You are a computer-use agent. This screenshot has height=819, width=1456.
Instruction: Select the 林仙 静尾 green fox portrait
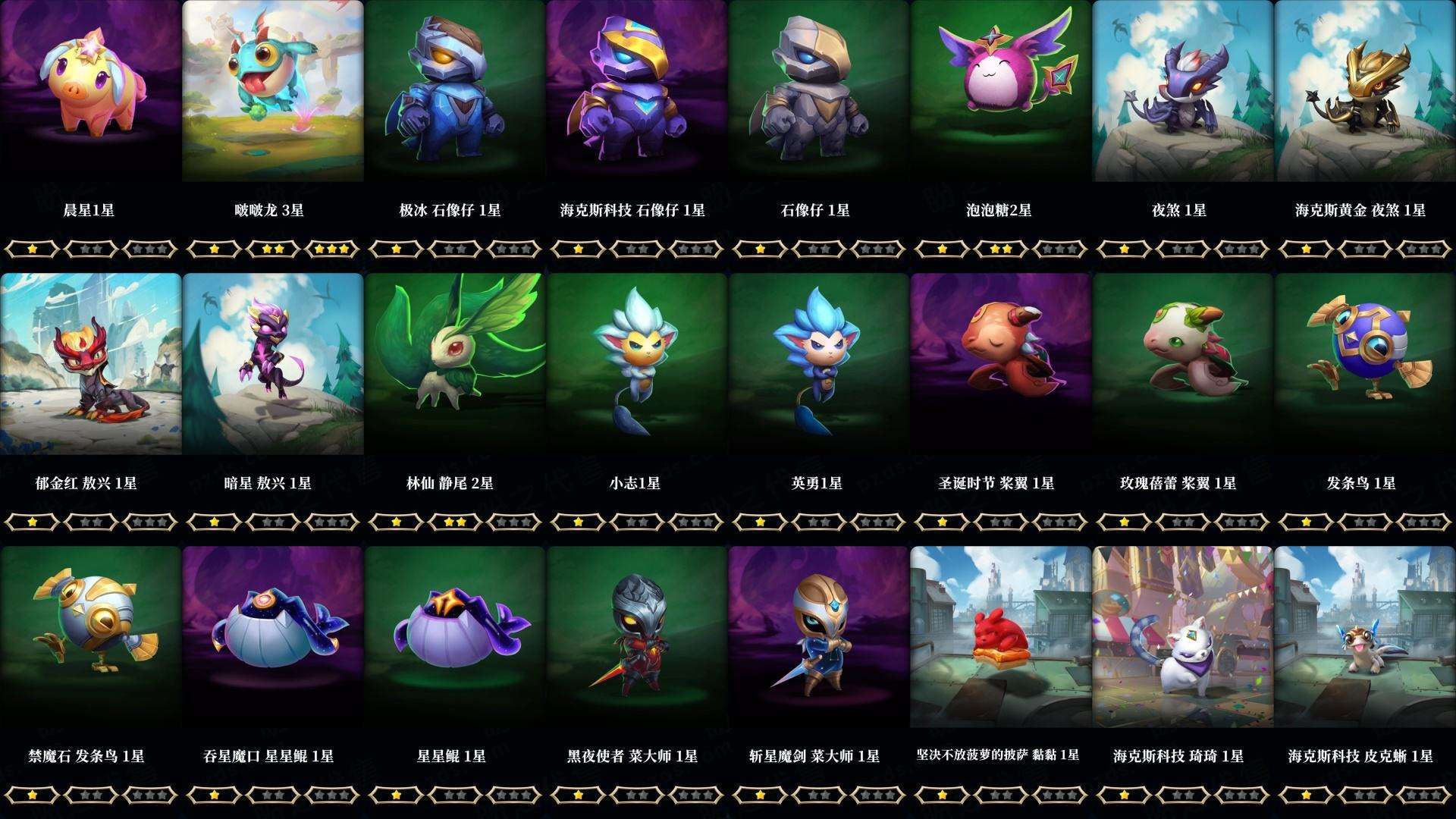tap(455, 364)
